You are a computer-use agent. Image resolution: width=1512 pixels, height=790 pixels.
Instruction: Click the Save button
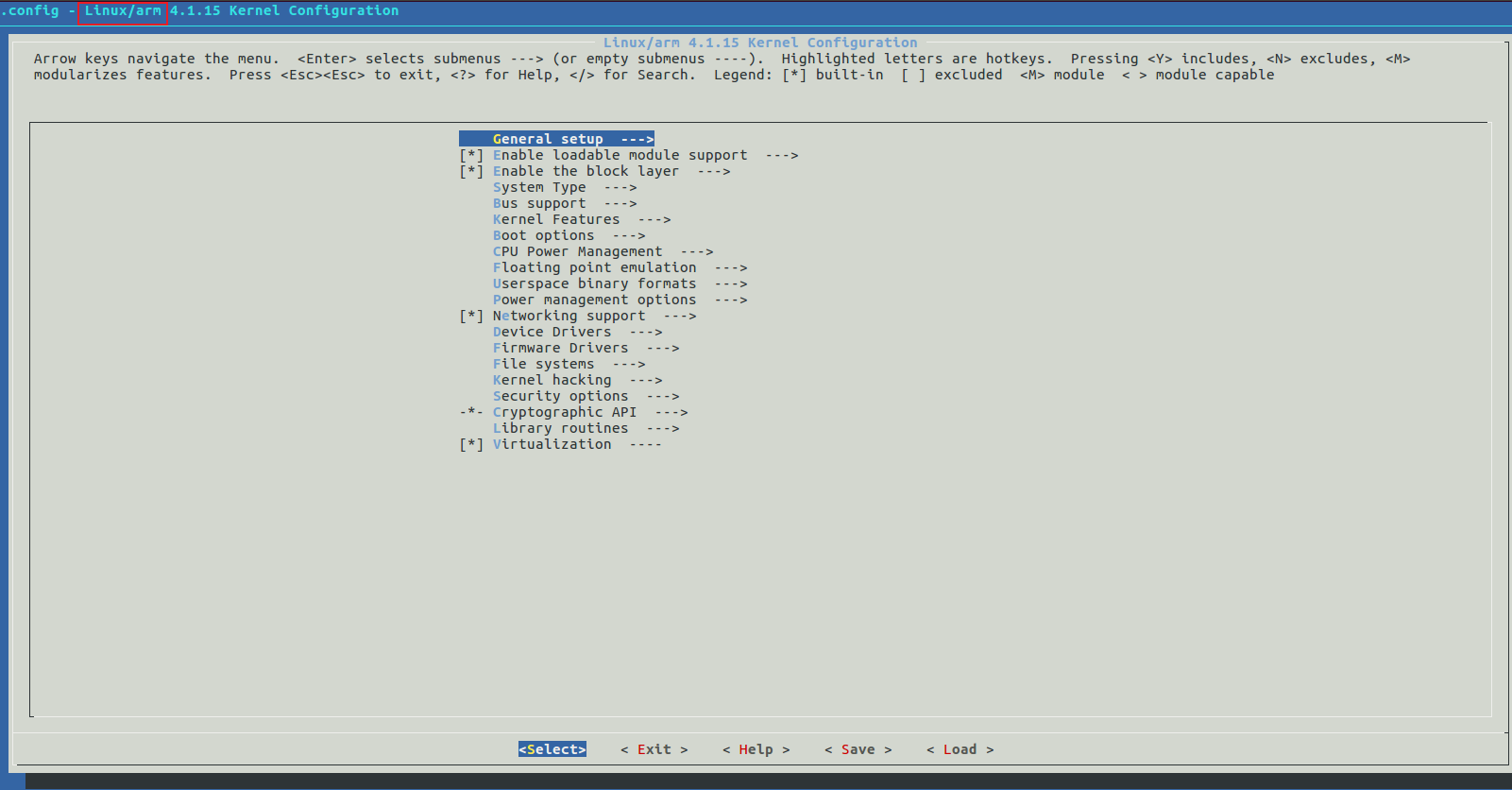(858, 749)
